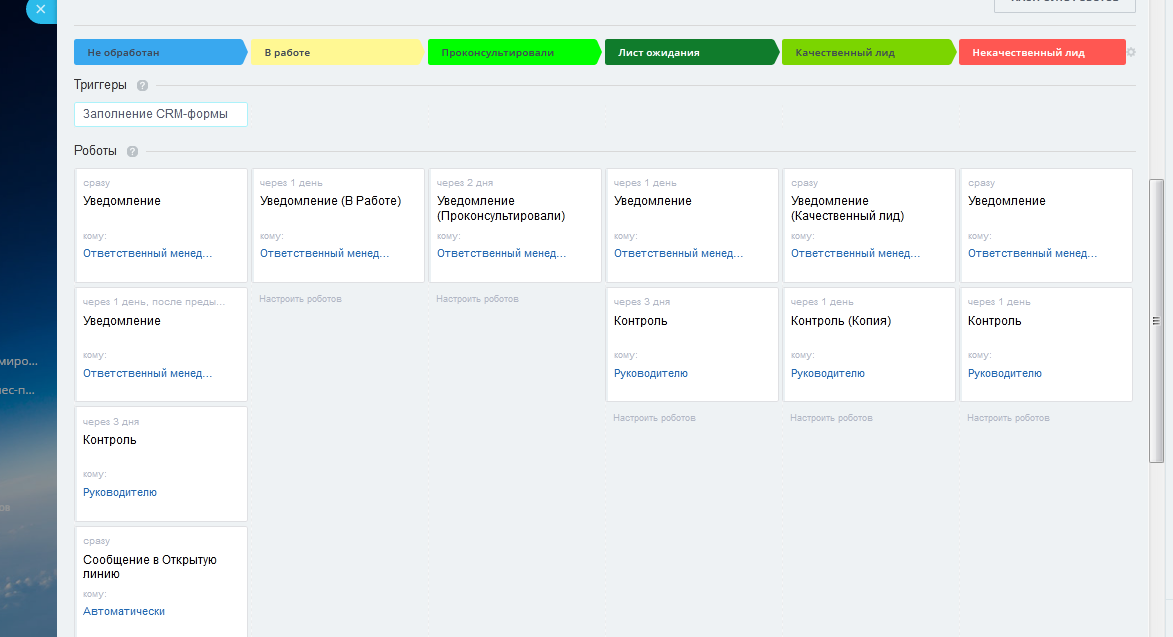Open recipient link in Уведомление (Качественный лид)

tap(855, 254)
